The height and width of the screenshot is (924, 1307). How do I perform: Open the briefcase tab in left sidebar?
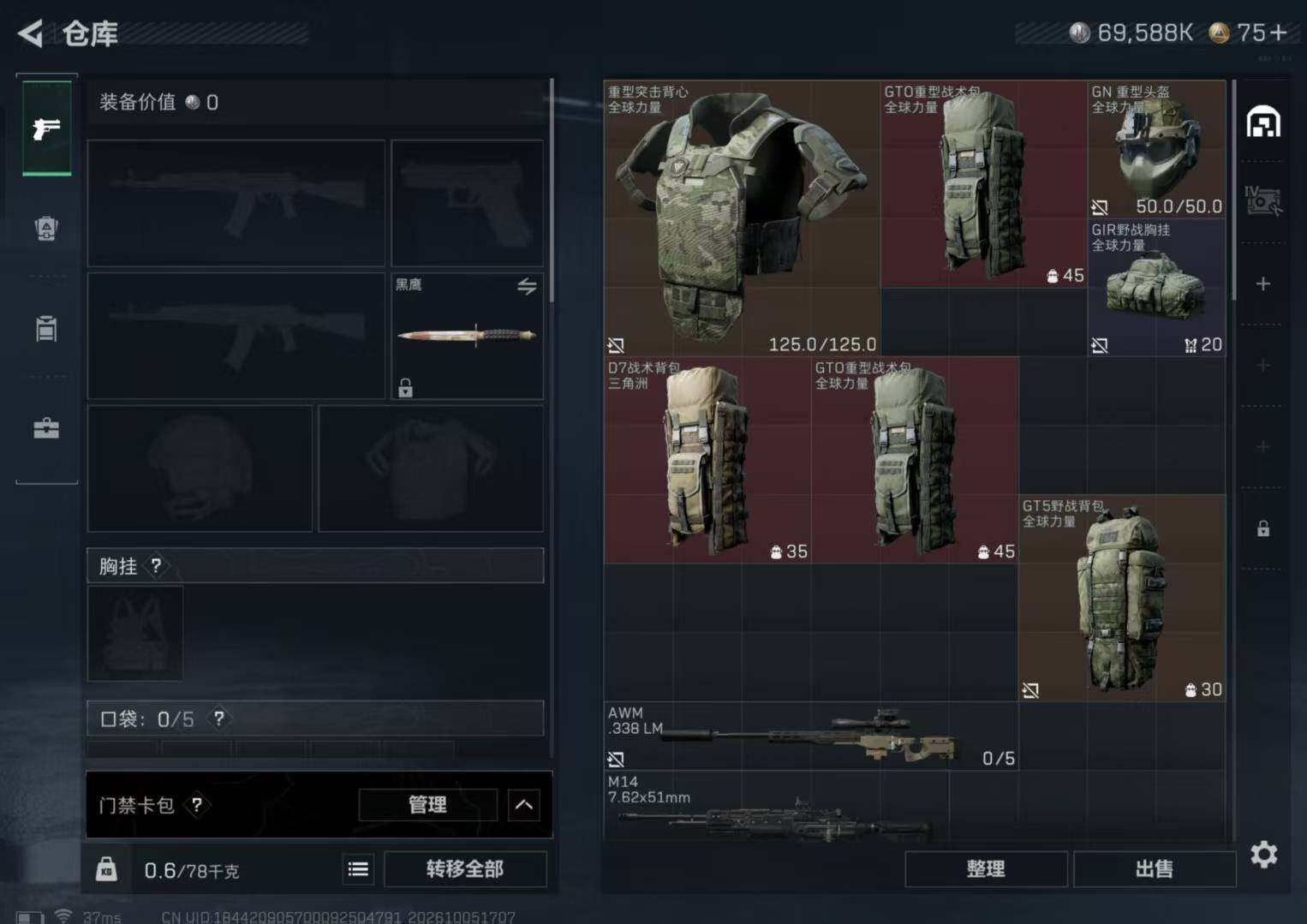tap(46, 428)
